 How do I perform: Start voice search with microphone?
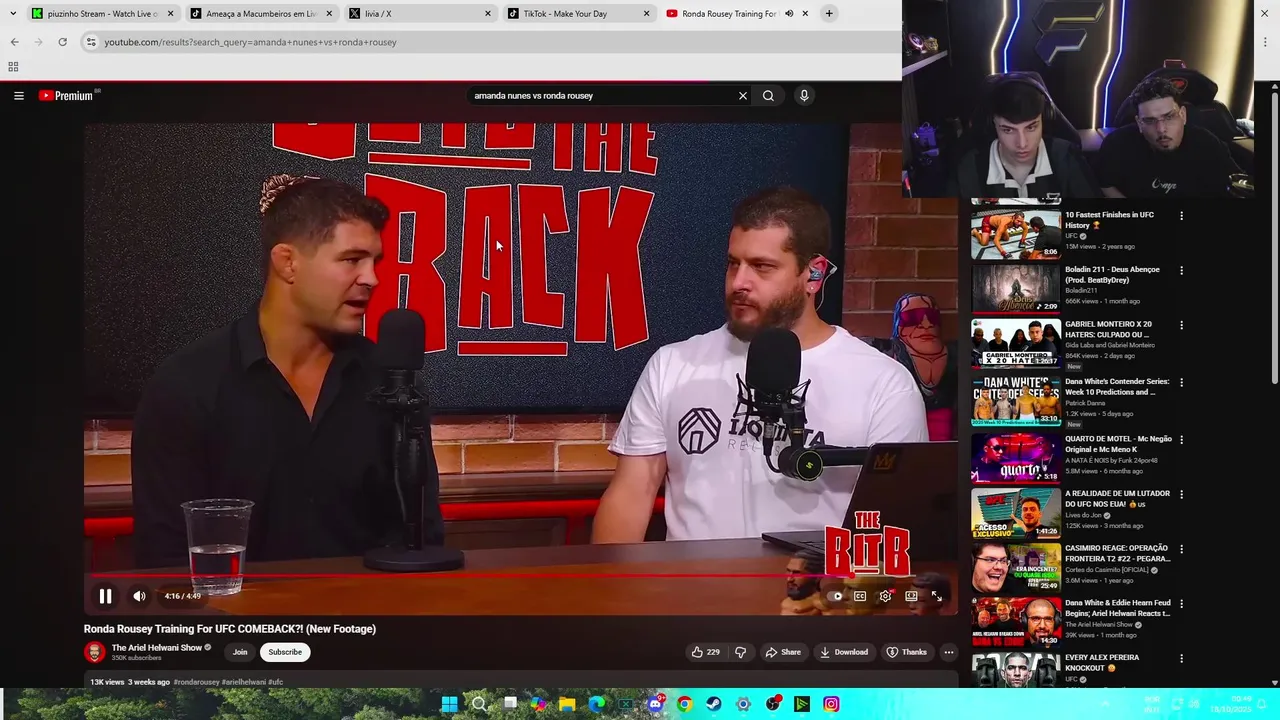(804, 96)
